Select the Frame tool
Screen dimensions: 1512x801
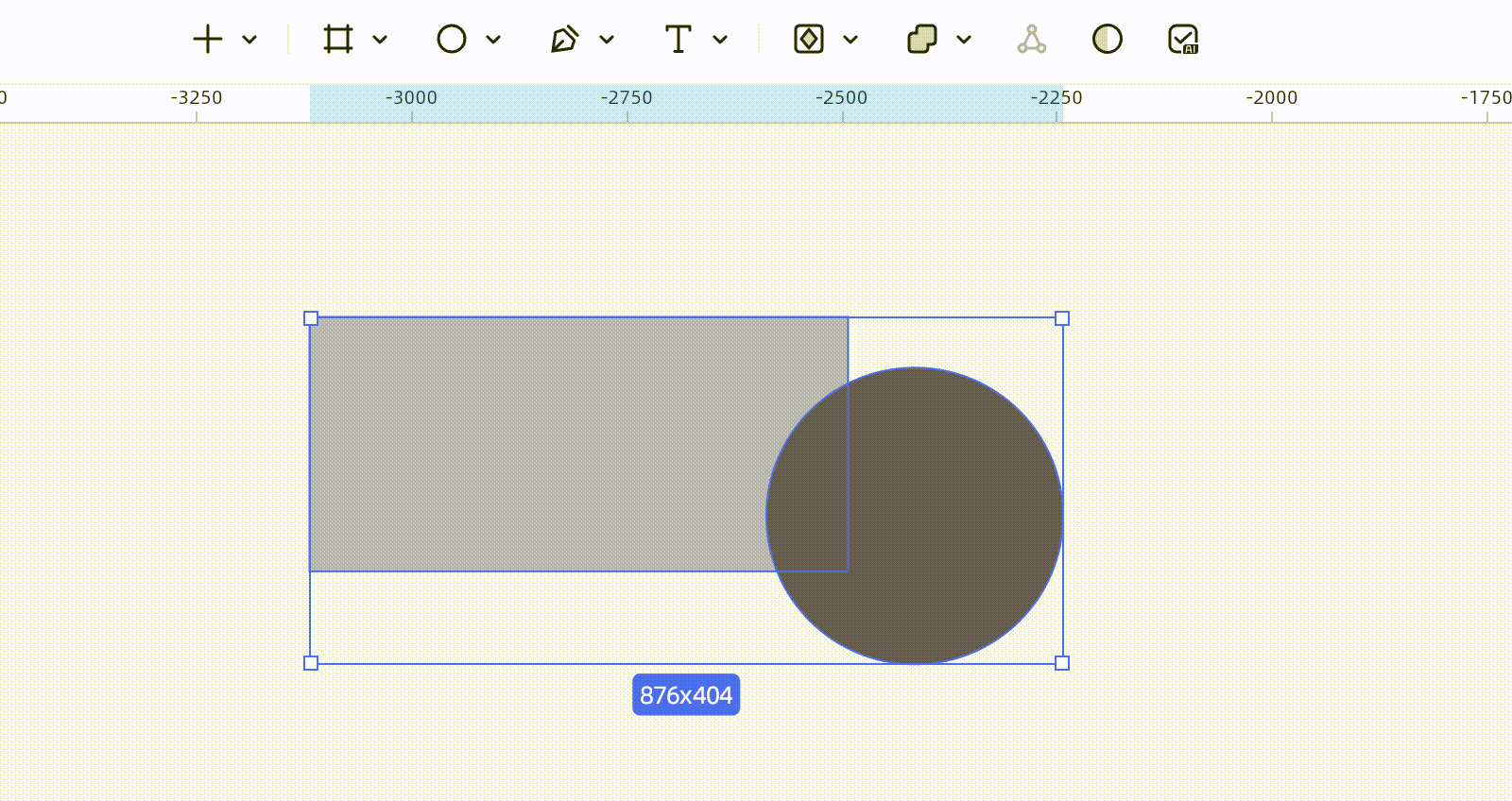[338, 39]
